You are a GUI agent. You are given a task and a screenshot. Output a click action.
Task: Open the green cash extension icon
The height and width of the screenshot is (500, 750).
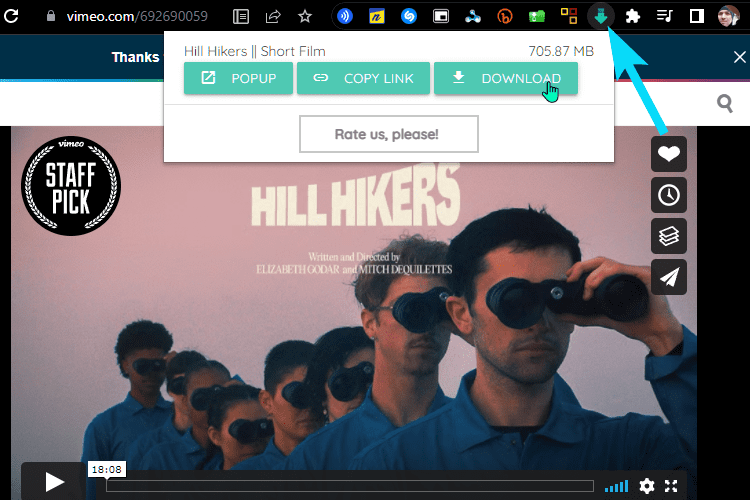tap(537, 17)
